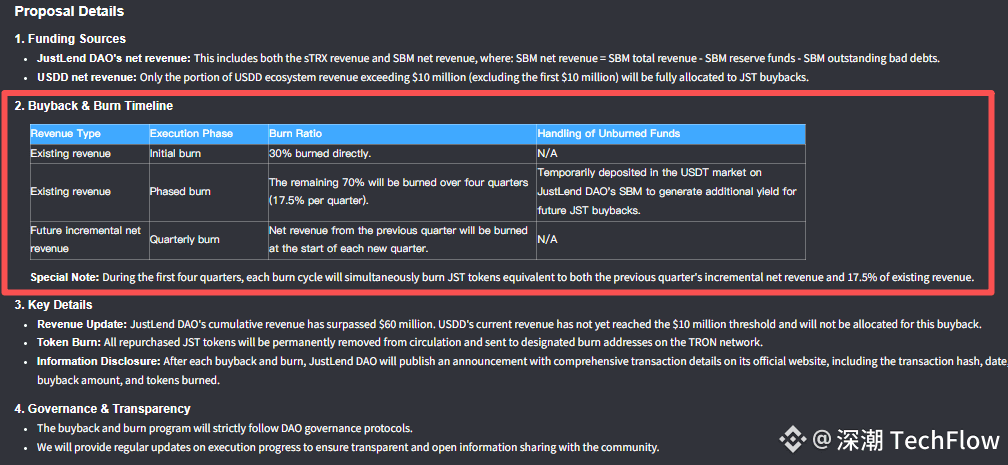Screen dimensions: 1008x465
Task: Click Future incremental net revenue cell
Action: pos(89,239)
